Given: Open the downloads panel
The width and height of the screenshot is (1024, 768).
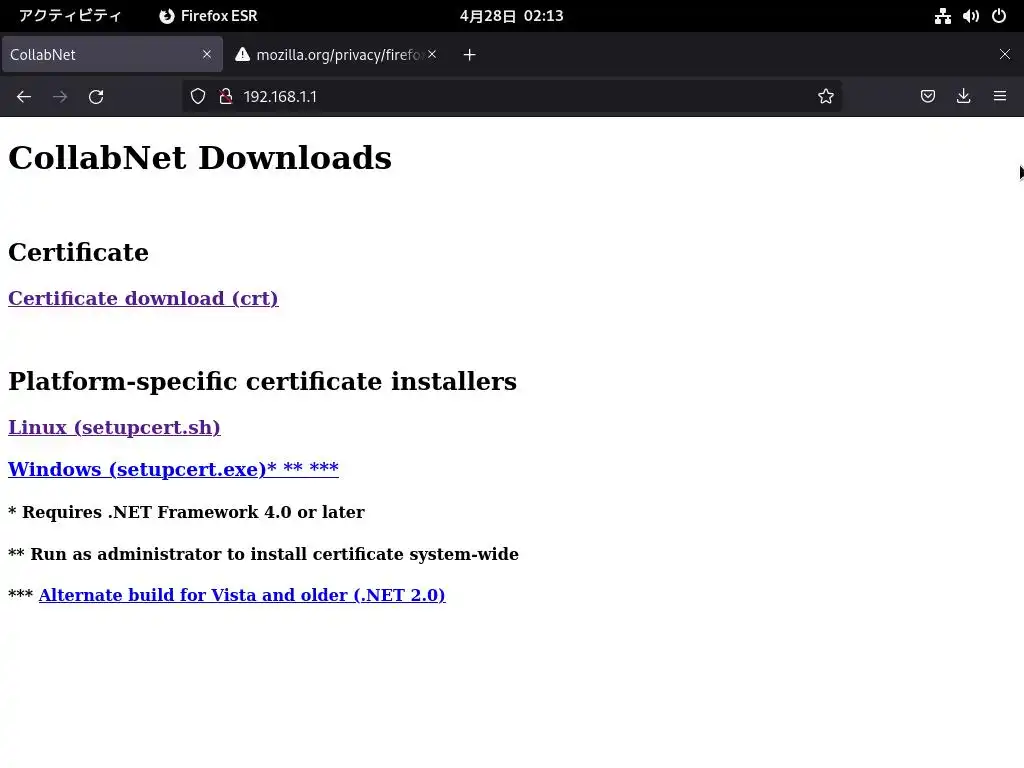Looking at the screenshot, I should (963, 97).
